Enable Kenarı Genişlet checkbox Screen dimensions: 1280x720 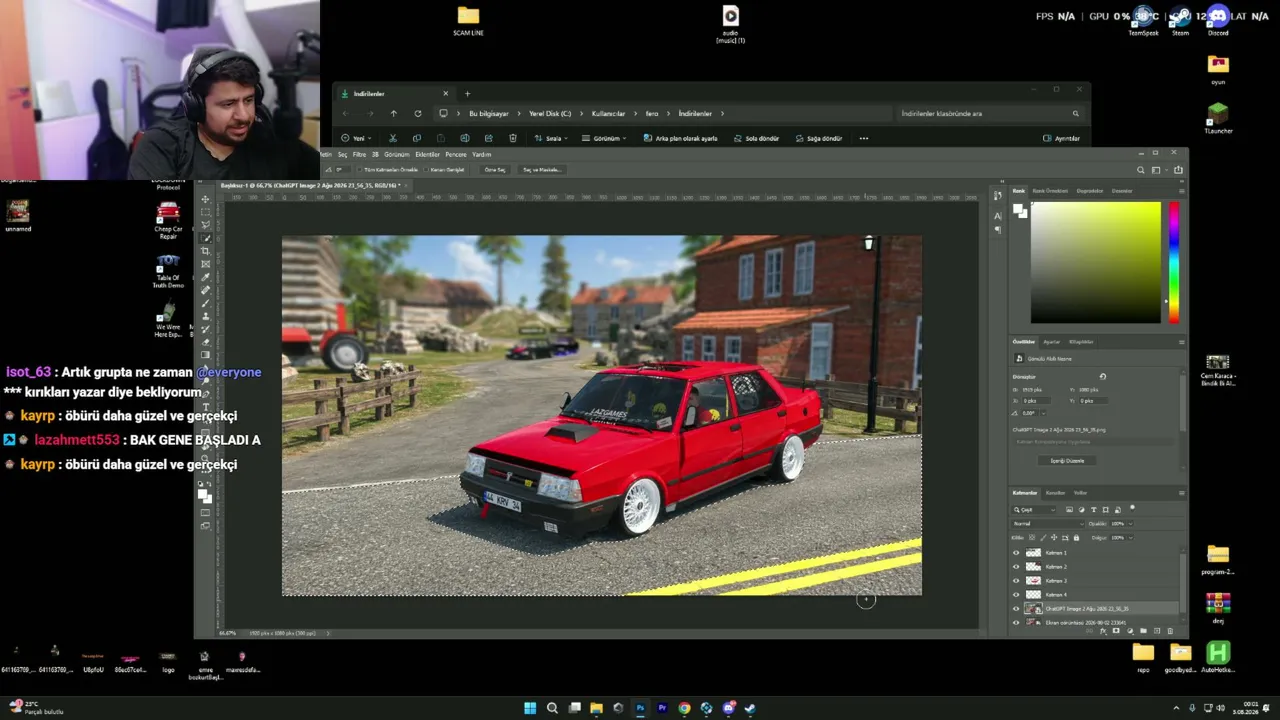click(x=425, y=170)
